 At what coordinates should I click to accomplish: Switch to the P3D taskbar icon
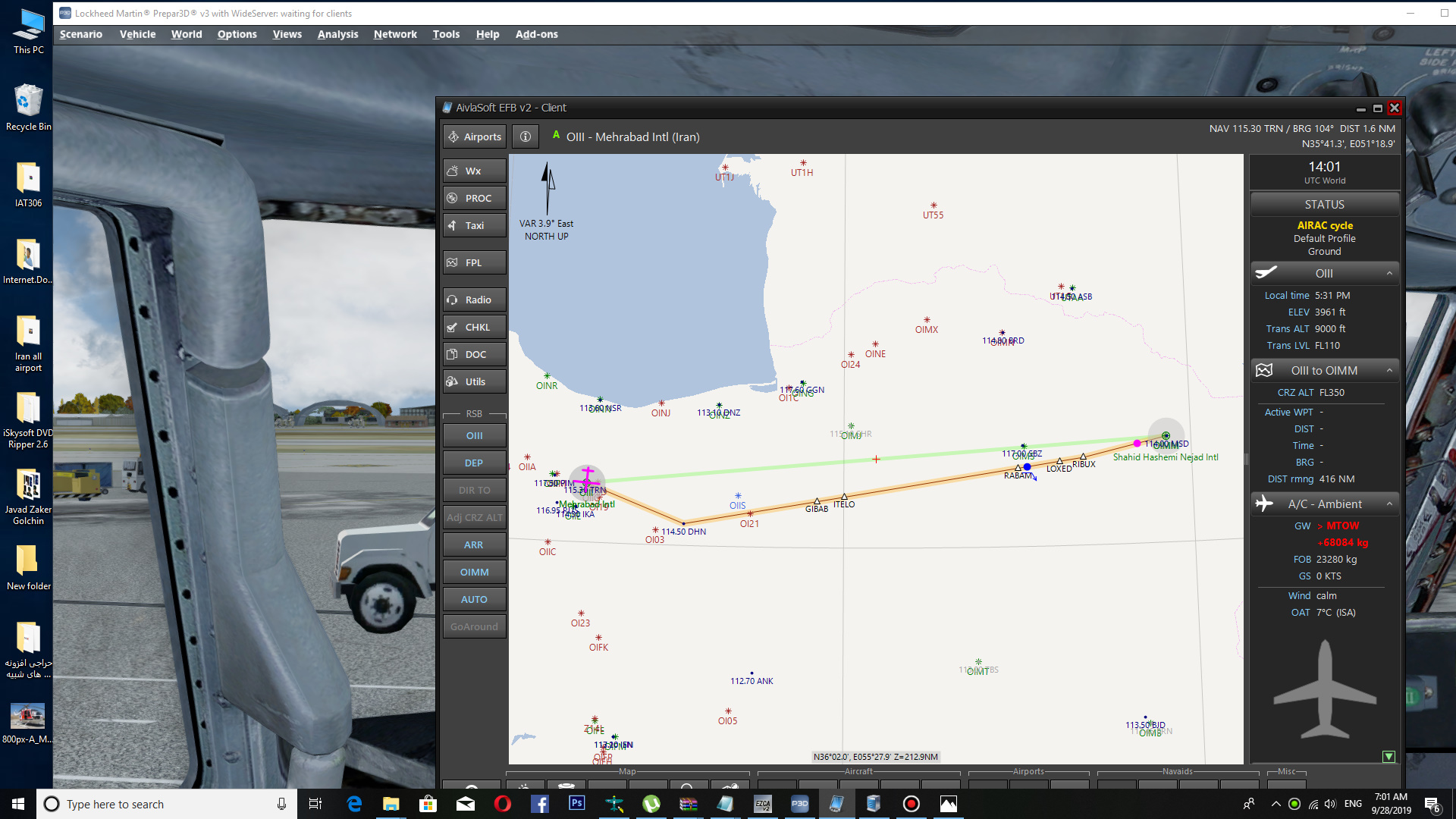pos(799,804)
